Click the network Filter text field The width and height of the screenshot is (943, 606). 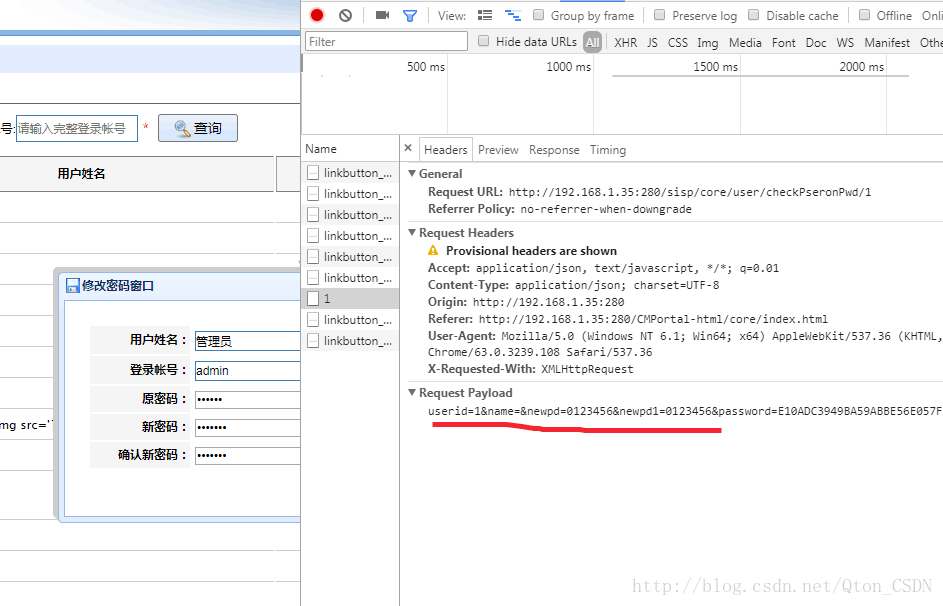386,42
